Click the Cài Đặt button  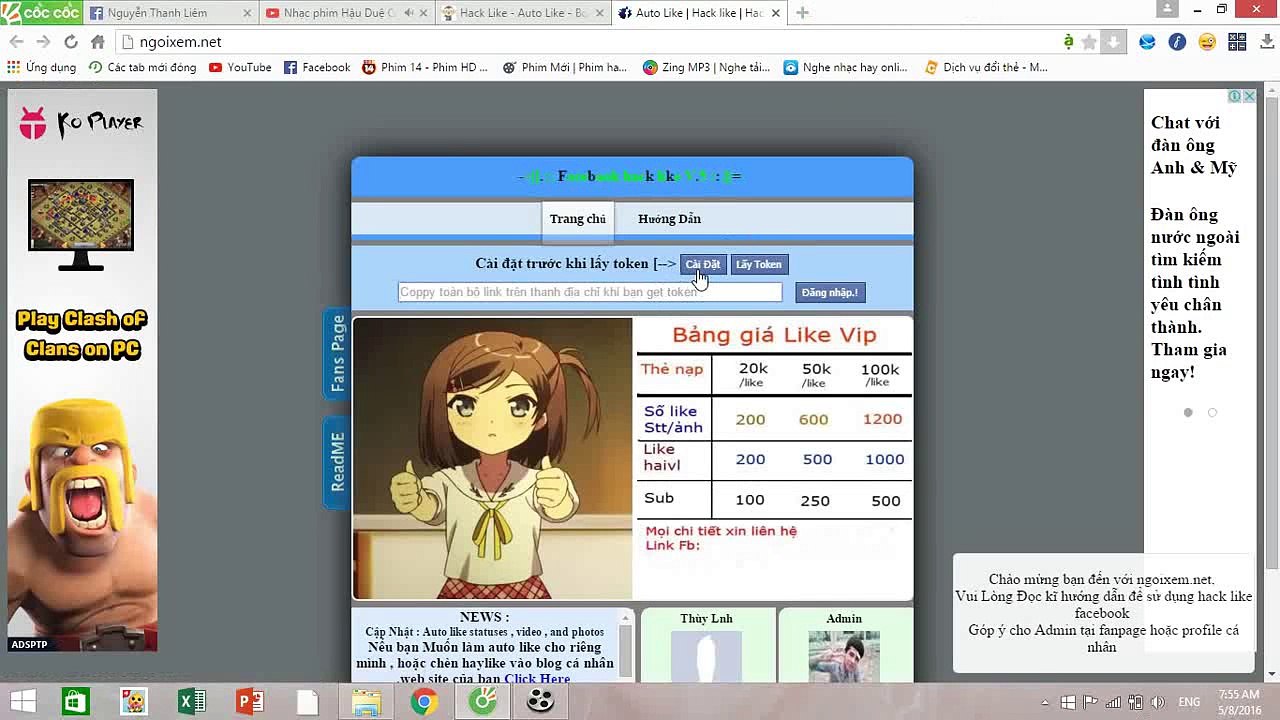tap(703, 264)
